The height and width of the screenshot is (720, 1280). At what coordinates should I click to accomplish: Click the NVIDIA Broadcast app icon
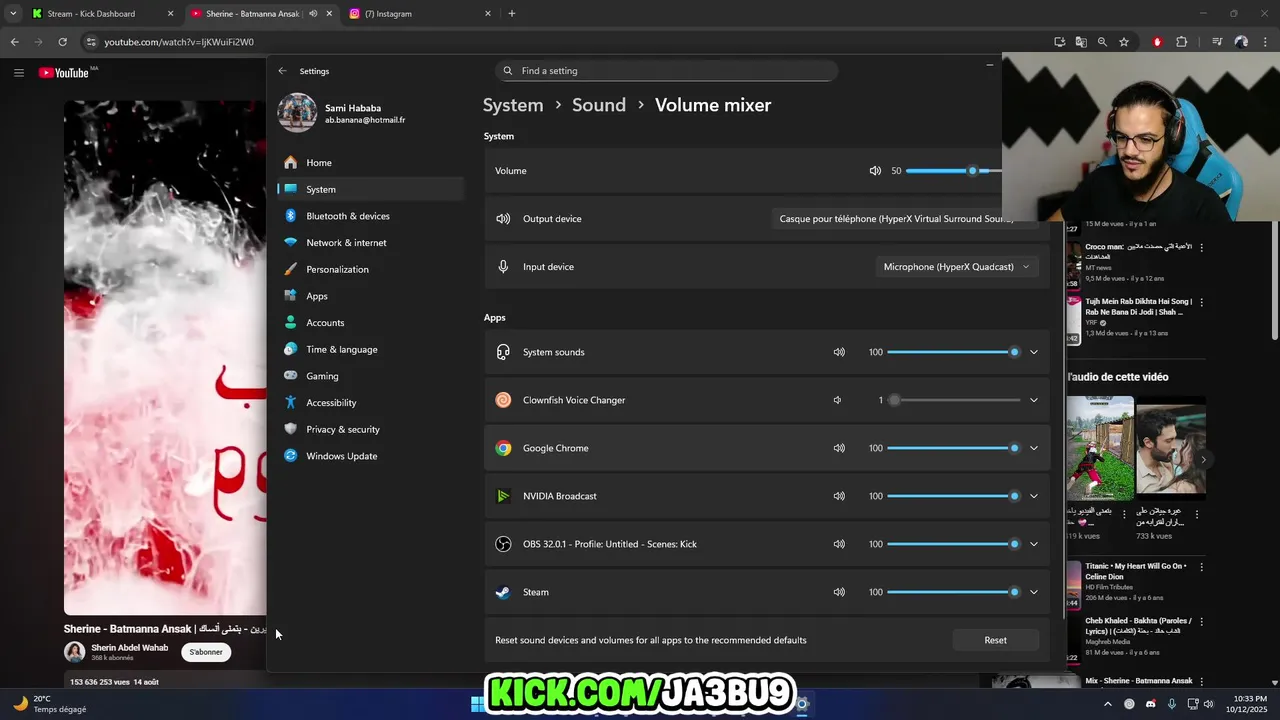(503, 496)
